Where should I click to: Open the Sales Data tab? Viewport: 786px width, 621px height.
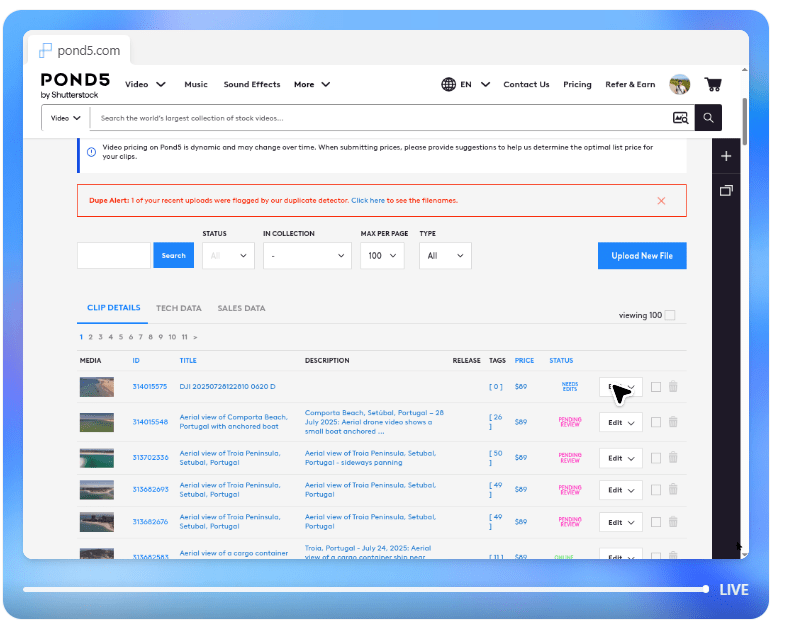click(x=241, y=309)
